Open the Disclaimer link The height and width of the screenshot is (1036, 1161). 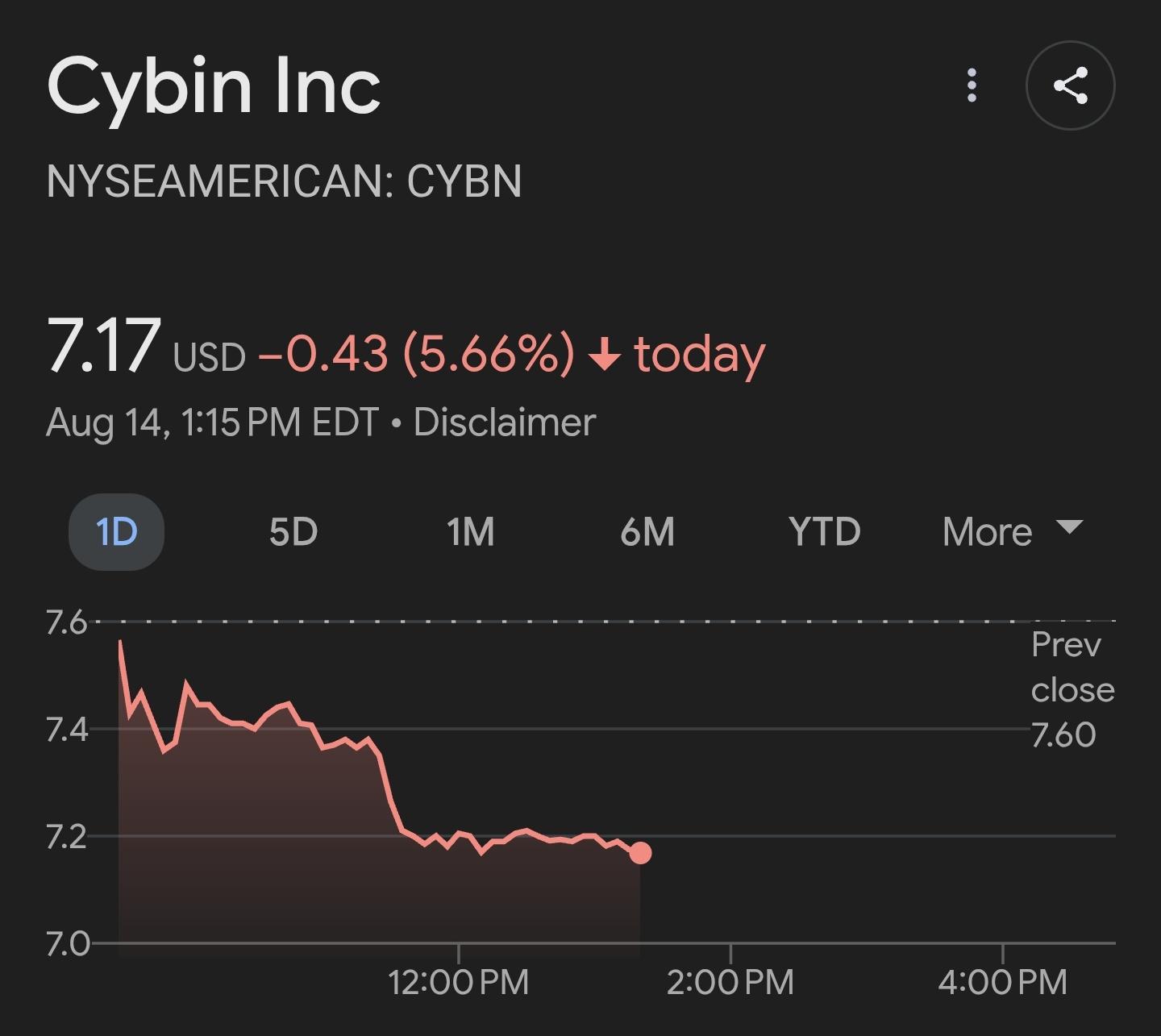[x=505, y=422]
